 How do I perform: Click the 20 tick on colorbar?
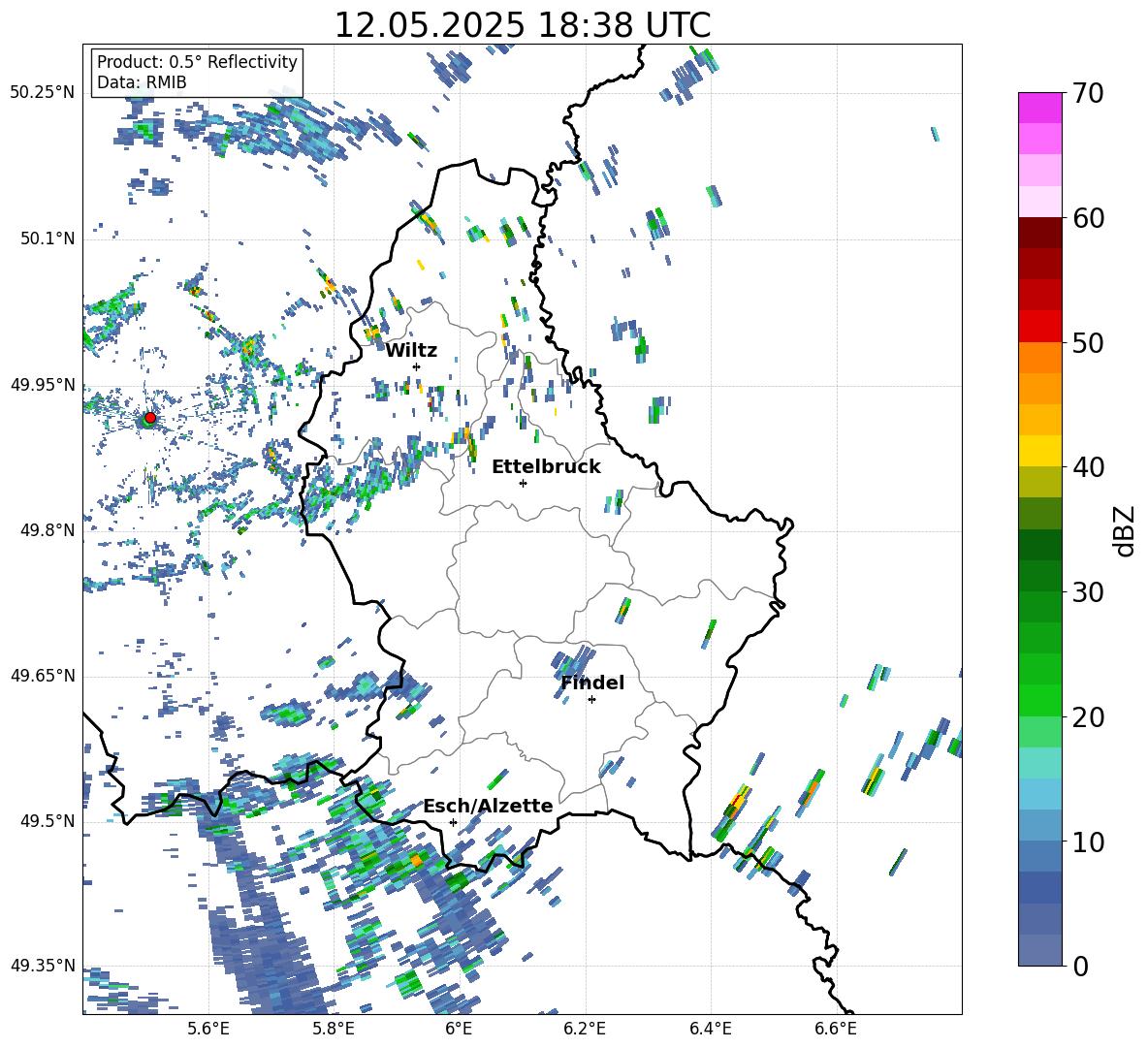[x=1088, y=717]
